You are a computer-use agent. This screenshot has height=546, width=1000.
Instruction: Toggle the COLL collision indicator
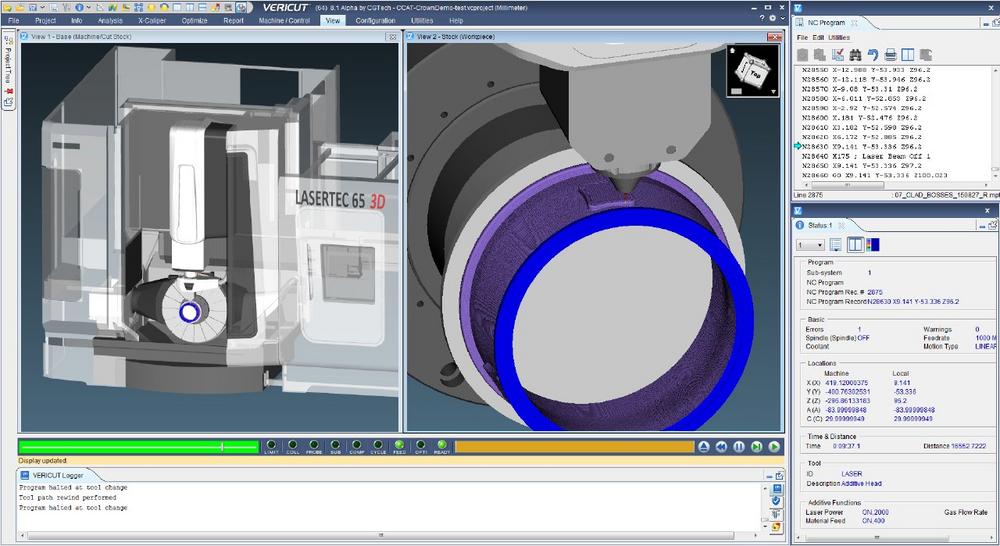click(292, 445)
